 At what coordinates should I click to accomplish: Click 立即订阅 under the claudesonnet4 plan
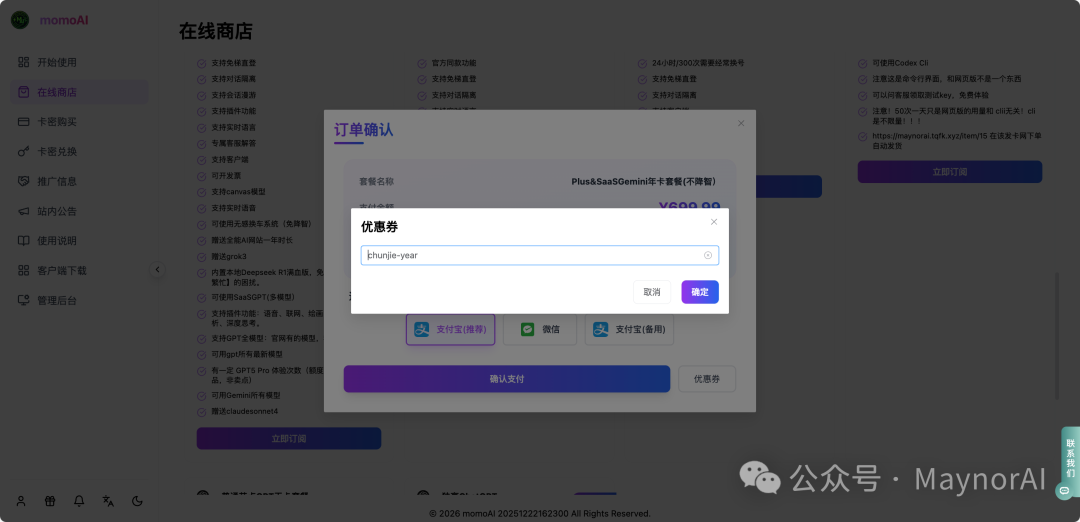pyautogui.click(x=289, y=439)
